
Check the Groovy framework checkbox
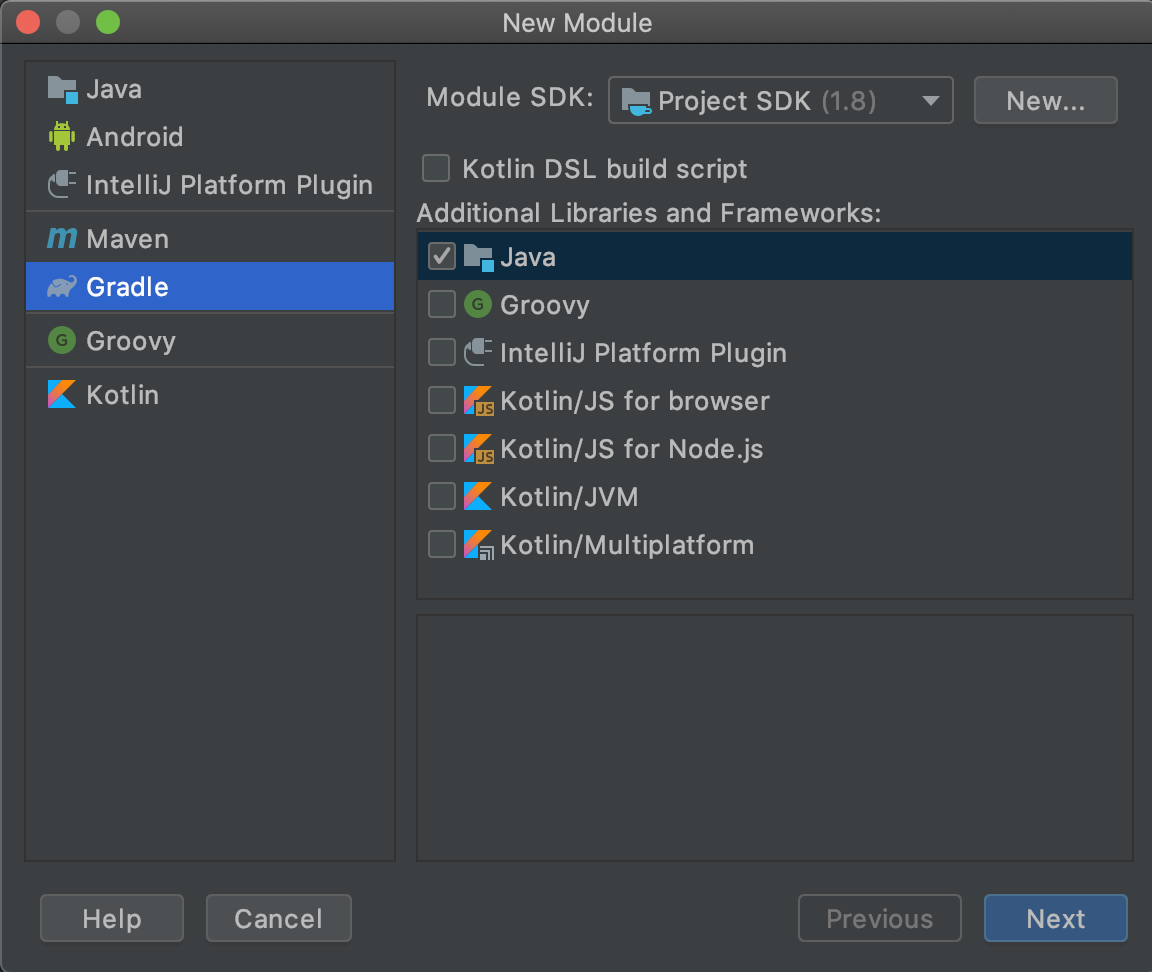tap(442, 304)
